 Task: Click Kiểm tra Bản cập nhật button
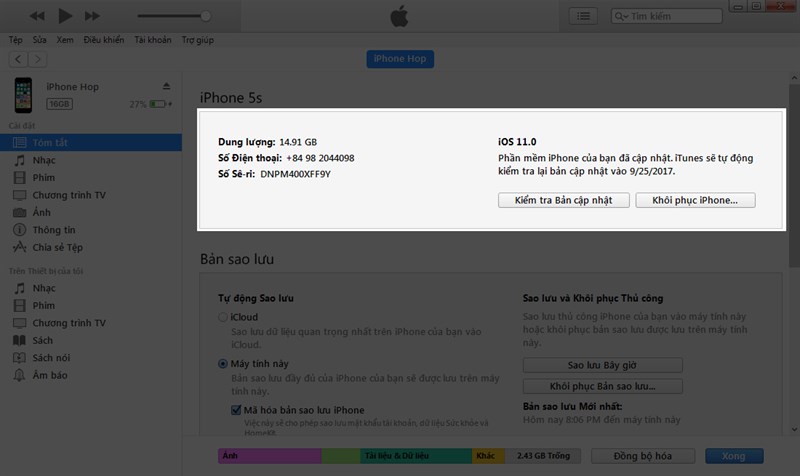[563, 200]
